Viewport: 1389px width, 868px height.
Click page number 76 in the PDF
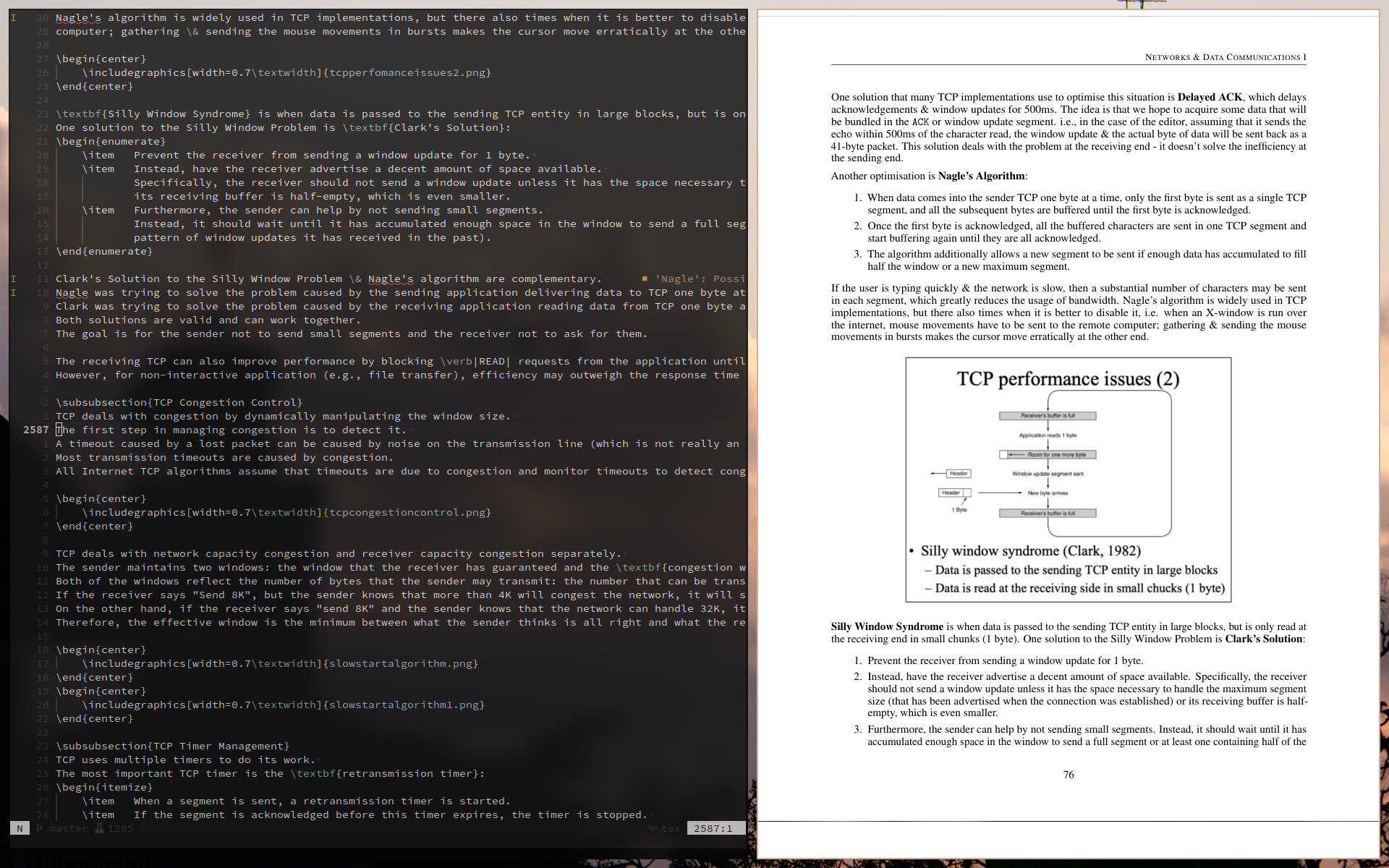[1069, 775]
